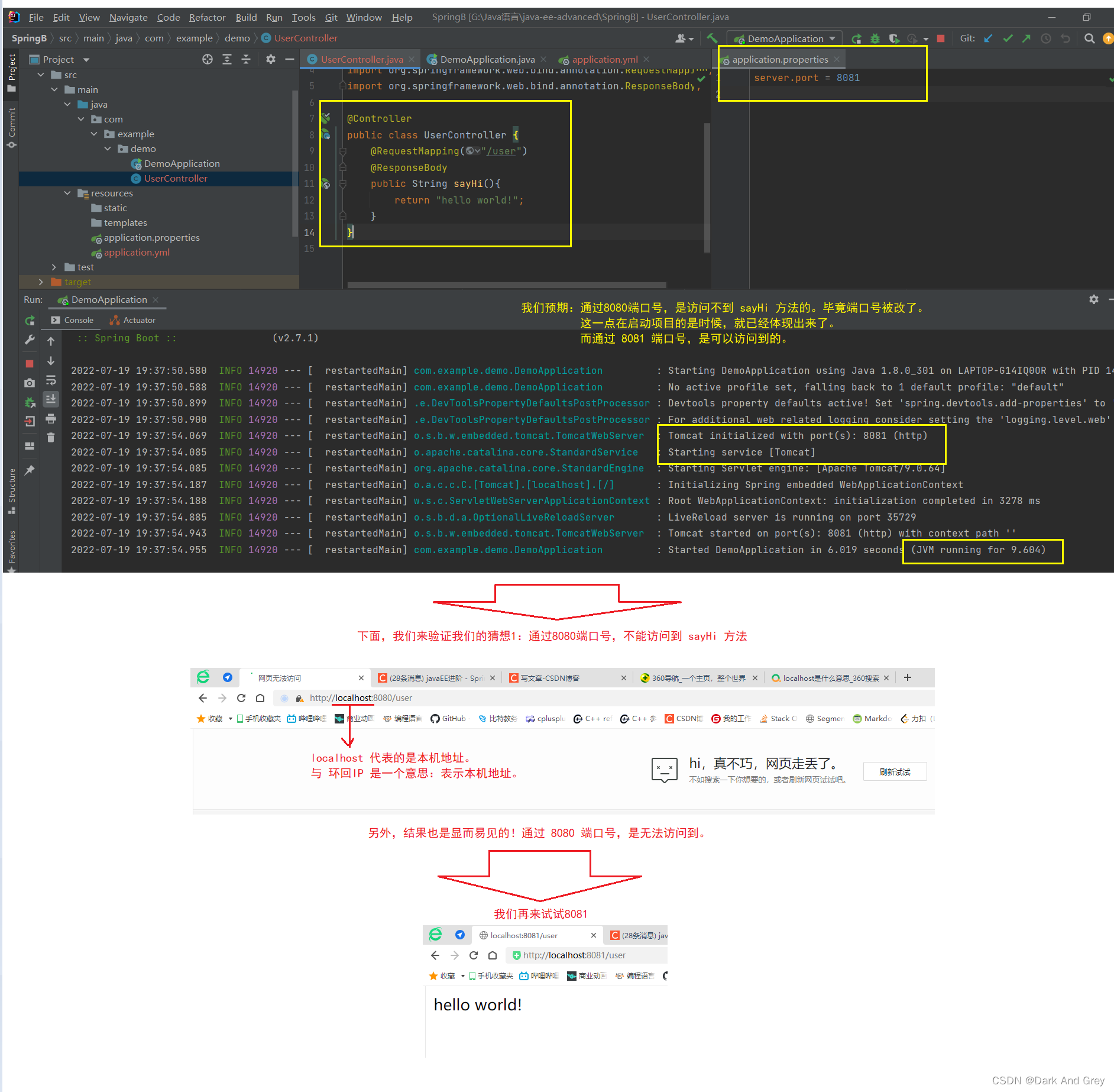Rerun DemoApplication from the toolbar
Screen dimensions: 1114x1092
point(856,38)
